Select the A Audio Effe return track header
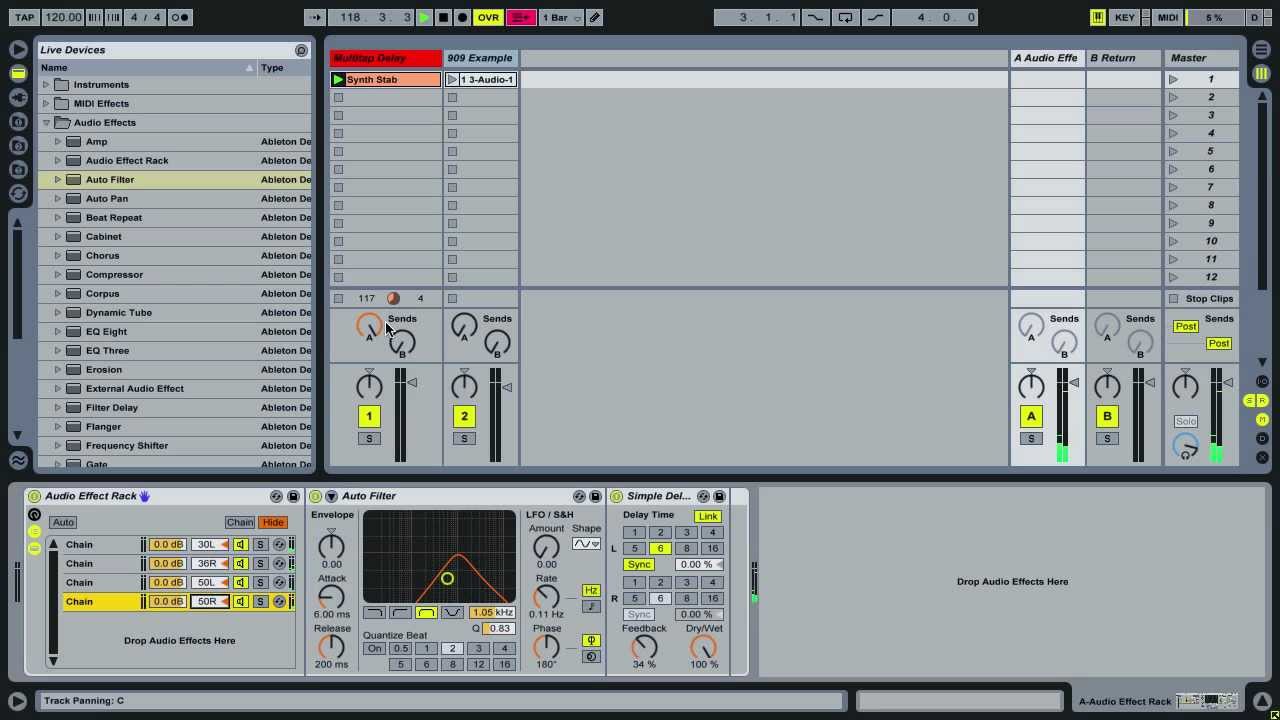Screen dimensions: 1280x720 [1047, 58]
